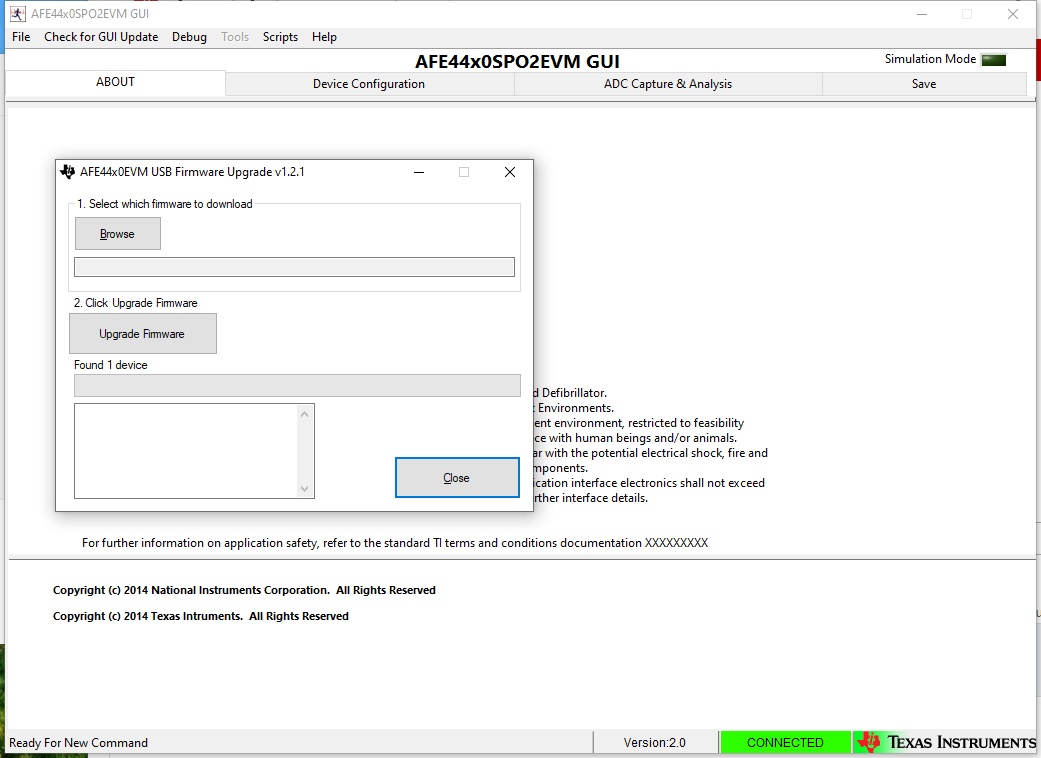
Task: Minimize the Firmware Upgrade dialog
Action: (419, 173)
